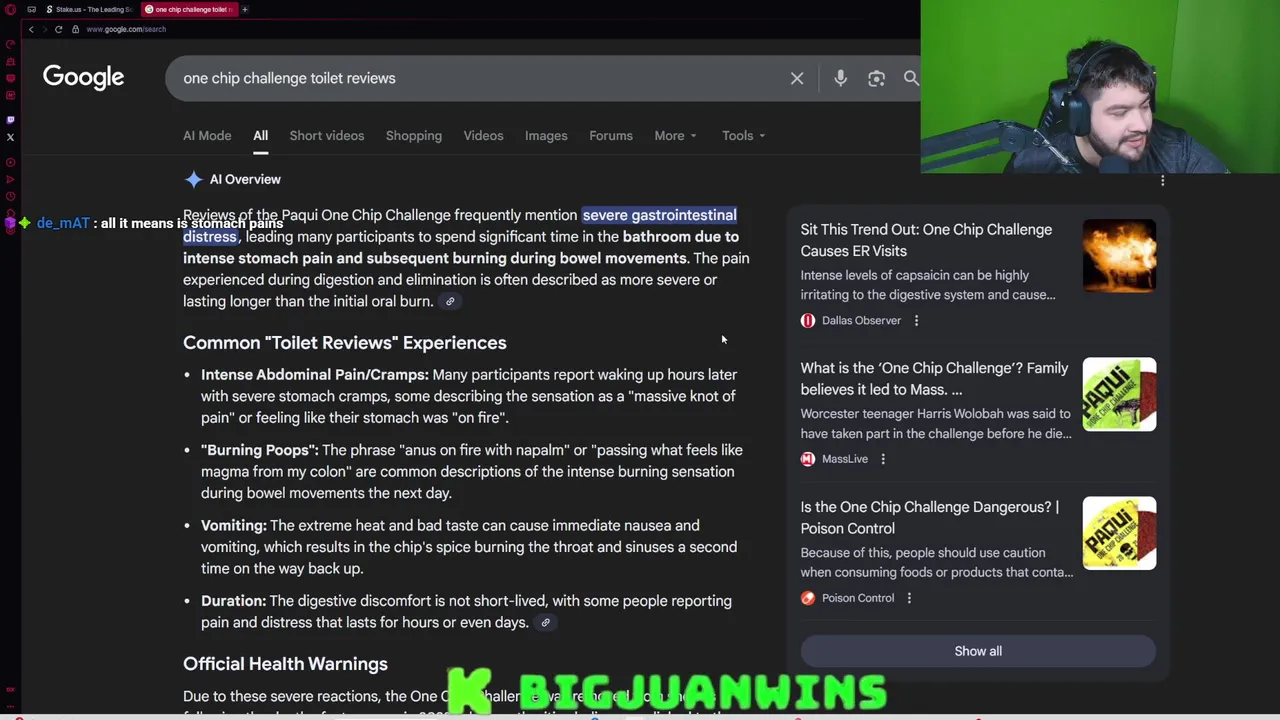Viewport: 1280px width, 720px height.
Task: Click the 'Duration:' bullet label
Action: pyautogui.click(x=234, y=601)
